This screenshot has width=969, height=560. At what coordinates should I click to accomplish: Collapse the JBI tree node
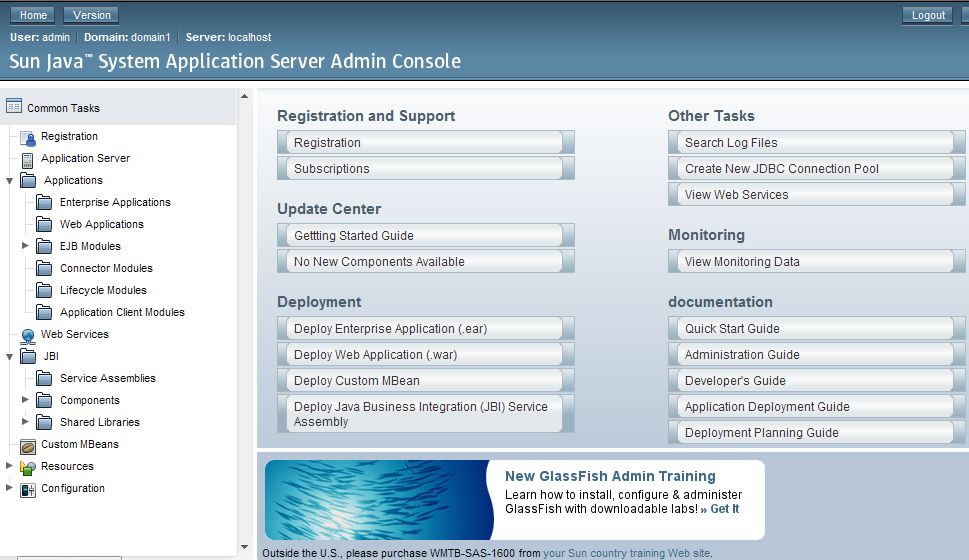tap(9, 357)
